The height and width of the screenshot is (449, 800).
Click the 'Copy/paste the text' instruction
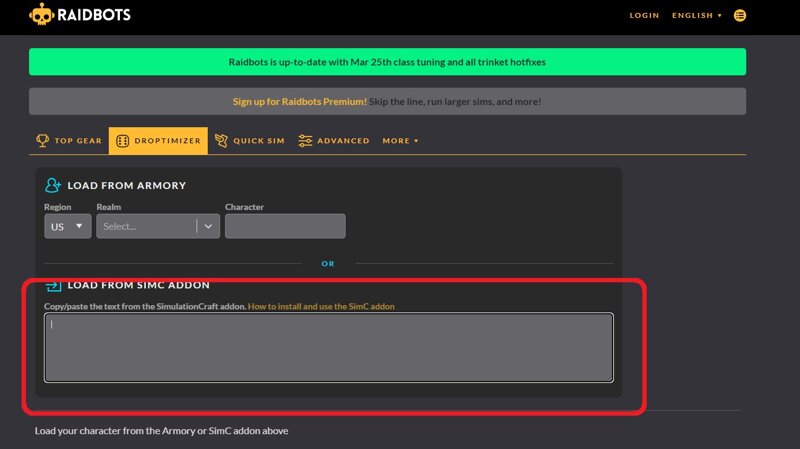point(145,306)
